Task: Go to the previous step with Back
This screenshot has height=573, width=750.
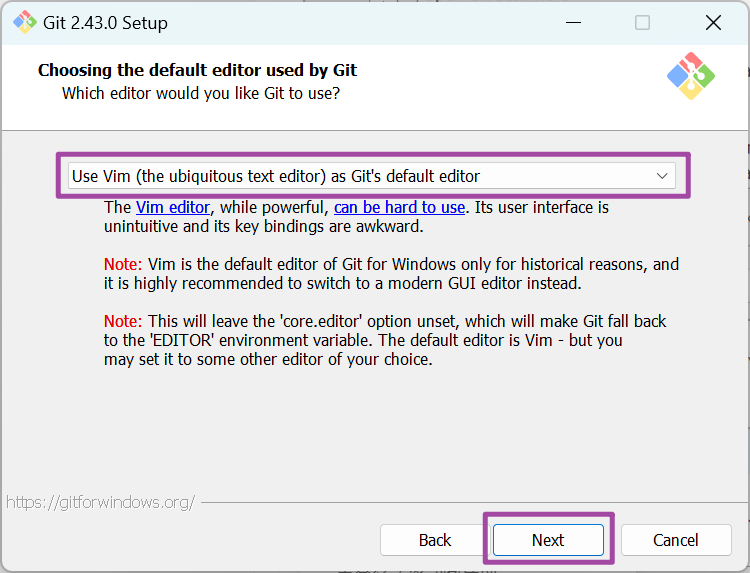Action: [x=435, y=540]
